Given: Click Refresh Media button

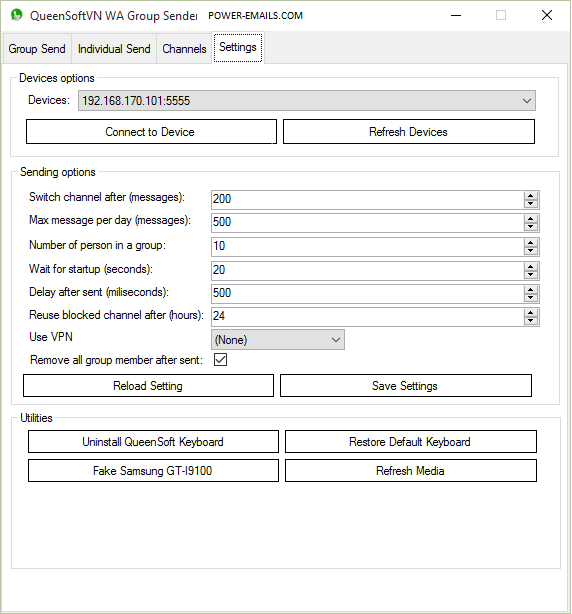Looking at the screenshot, I should (410, 470).
